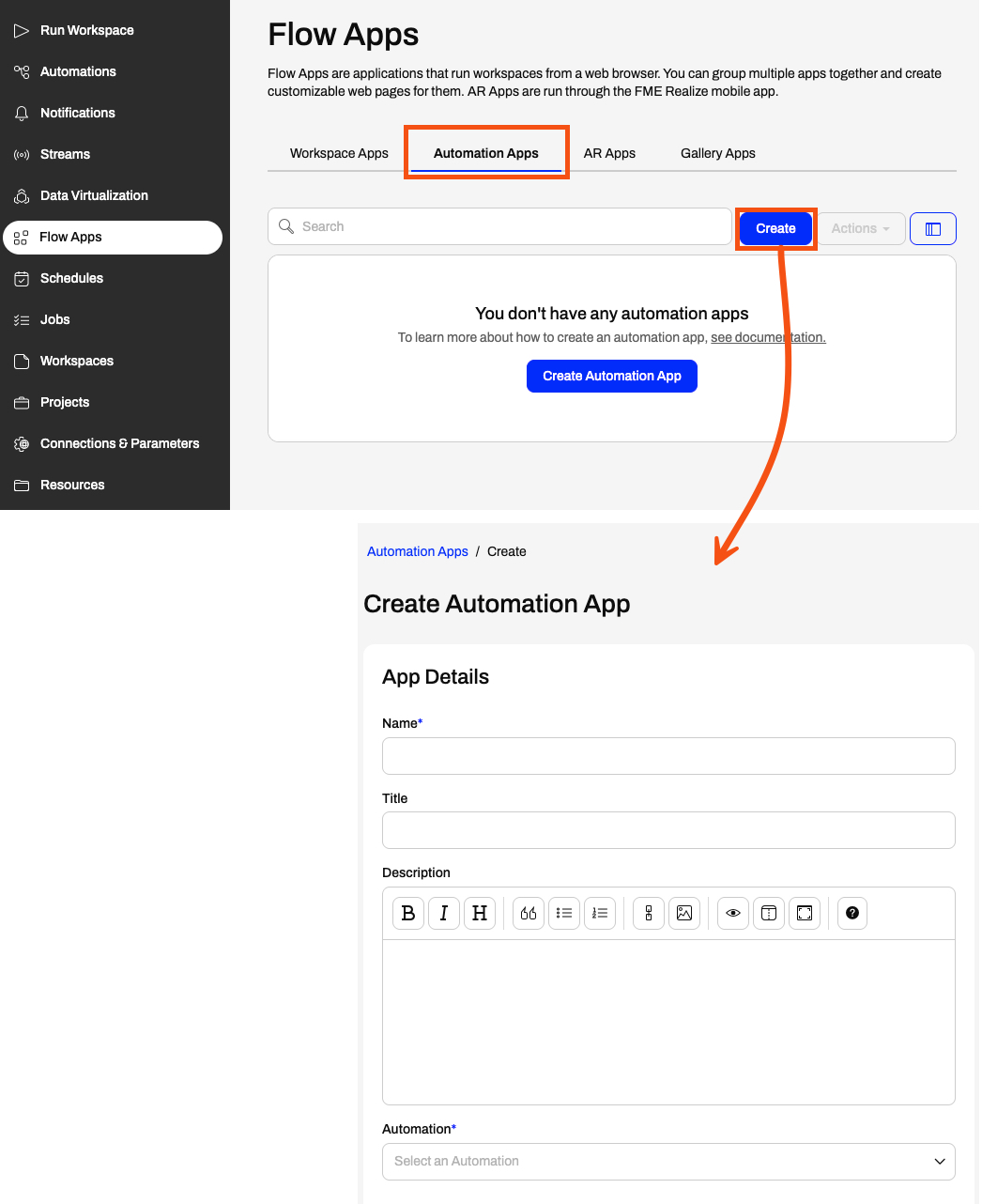Open Run Workspace from sidebar
This screenshot has width=982, height=1204.
[x=86, y=30]
